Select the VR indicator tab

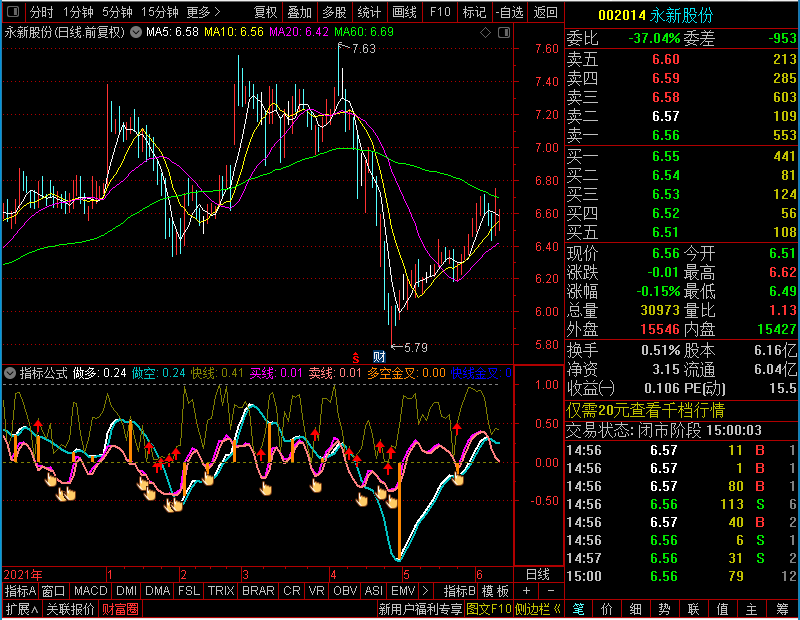[316, 591]
